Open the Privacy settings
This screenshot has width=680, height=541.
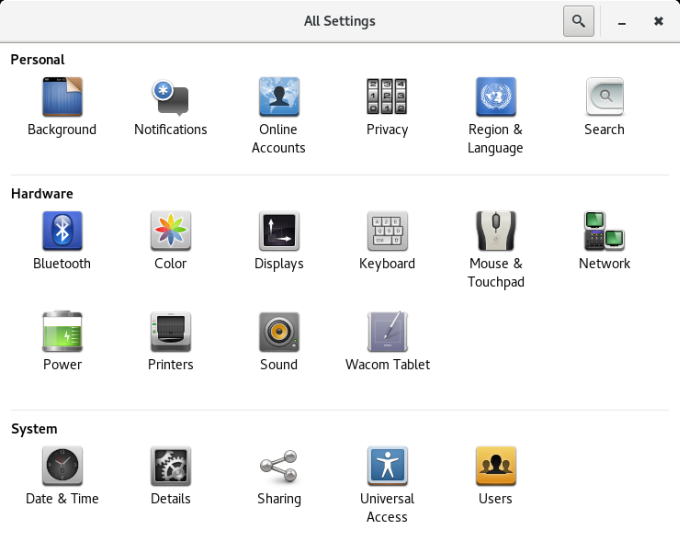tap(387, 98)
